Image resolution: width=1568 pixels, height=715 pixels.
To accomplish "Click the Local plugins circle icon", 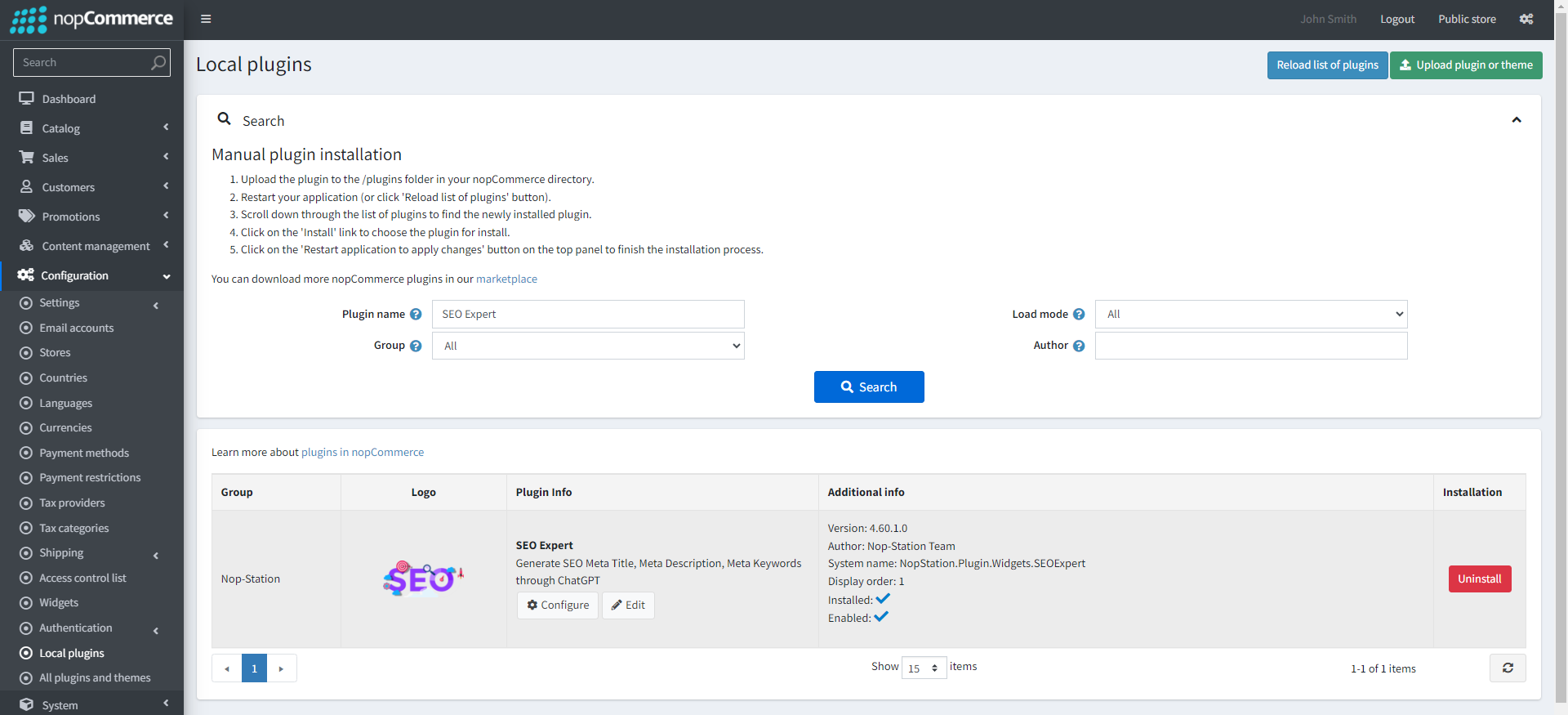I will (26, 653).
